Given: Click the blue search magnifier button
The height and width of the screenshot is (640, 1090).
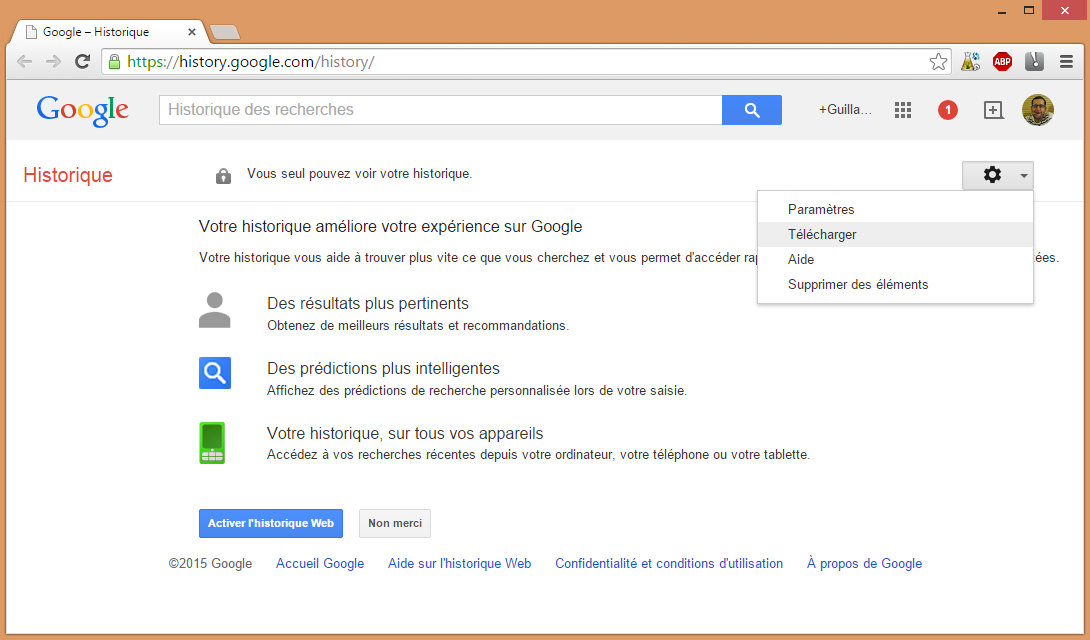Looking at the screenshot, I should coord(751,110).
